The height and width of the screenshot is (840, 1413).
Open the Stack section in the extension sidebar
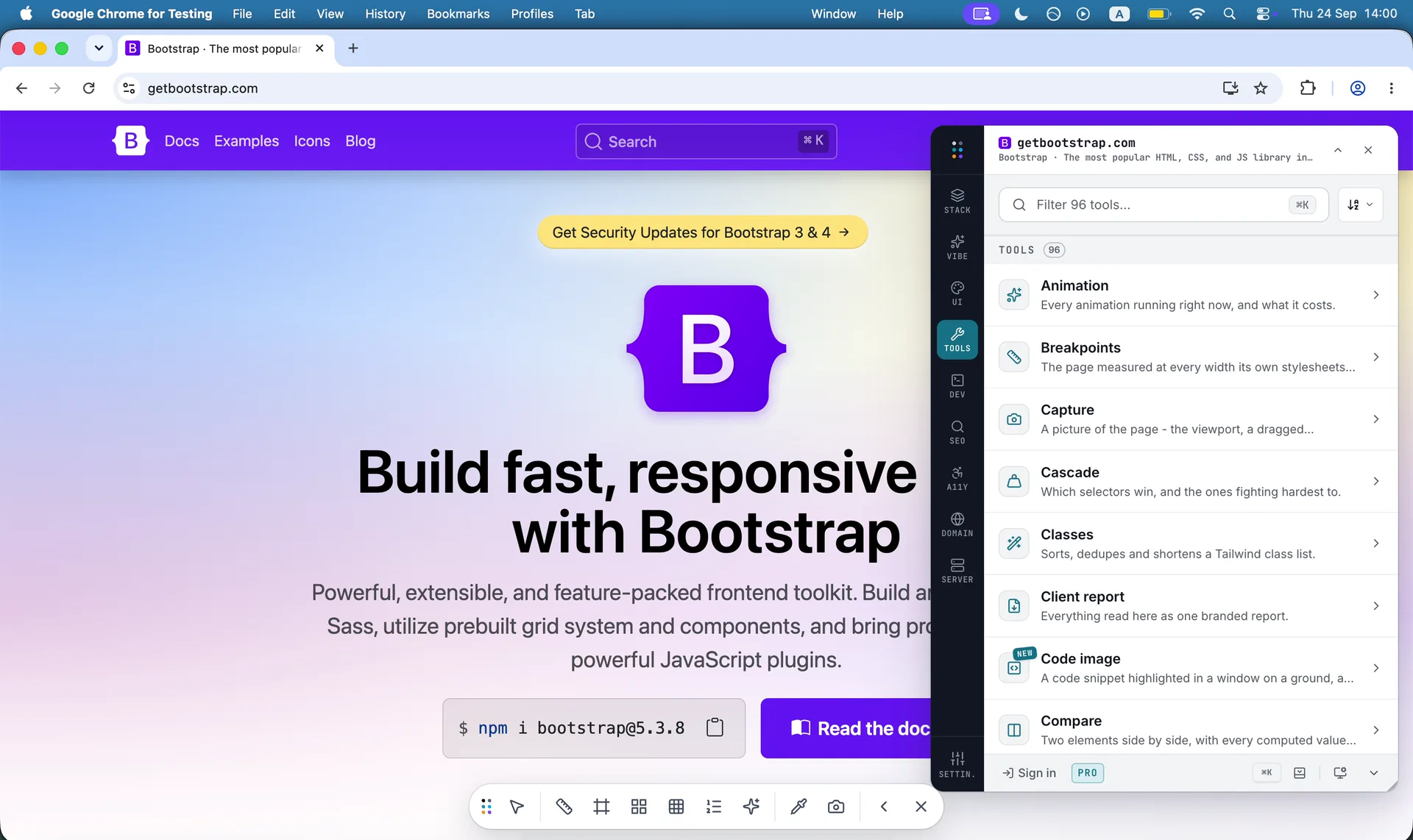click(x=957, y=201)
